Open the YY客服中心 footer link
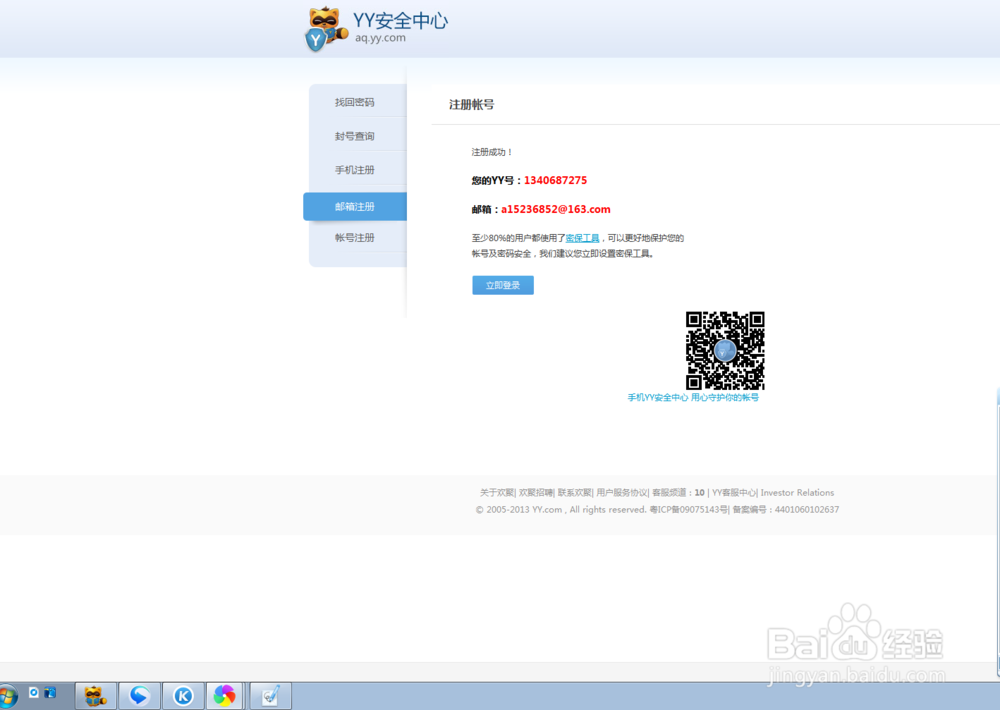The height and width of the screenshot is (710, 1000). coord(734,492)
